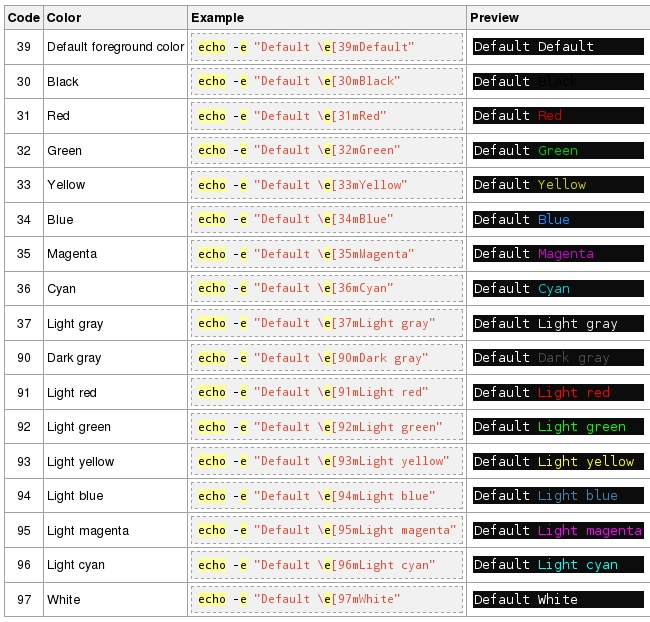The height and width of the screenshot is (622, 650).
Task: Click the 'Default White' terminal preview
Action: (558, 599)
